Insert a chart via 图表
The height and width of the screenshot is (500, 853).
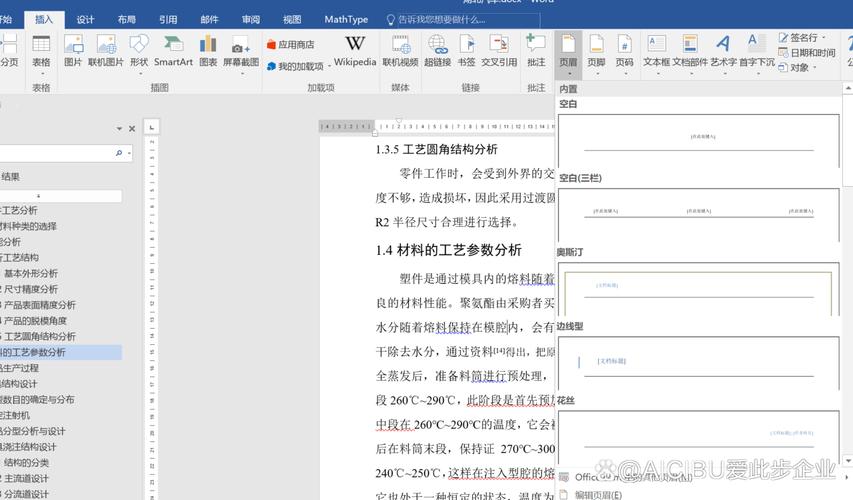208,51
